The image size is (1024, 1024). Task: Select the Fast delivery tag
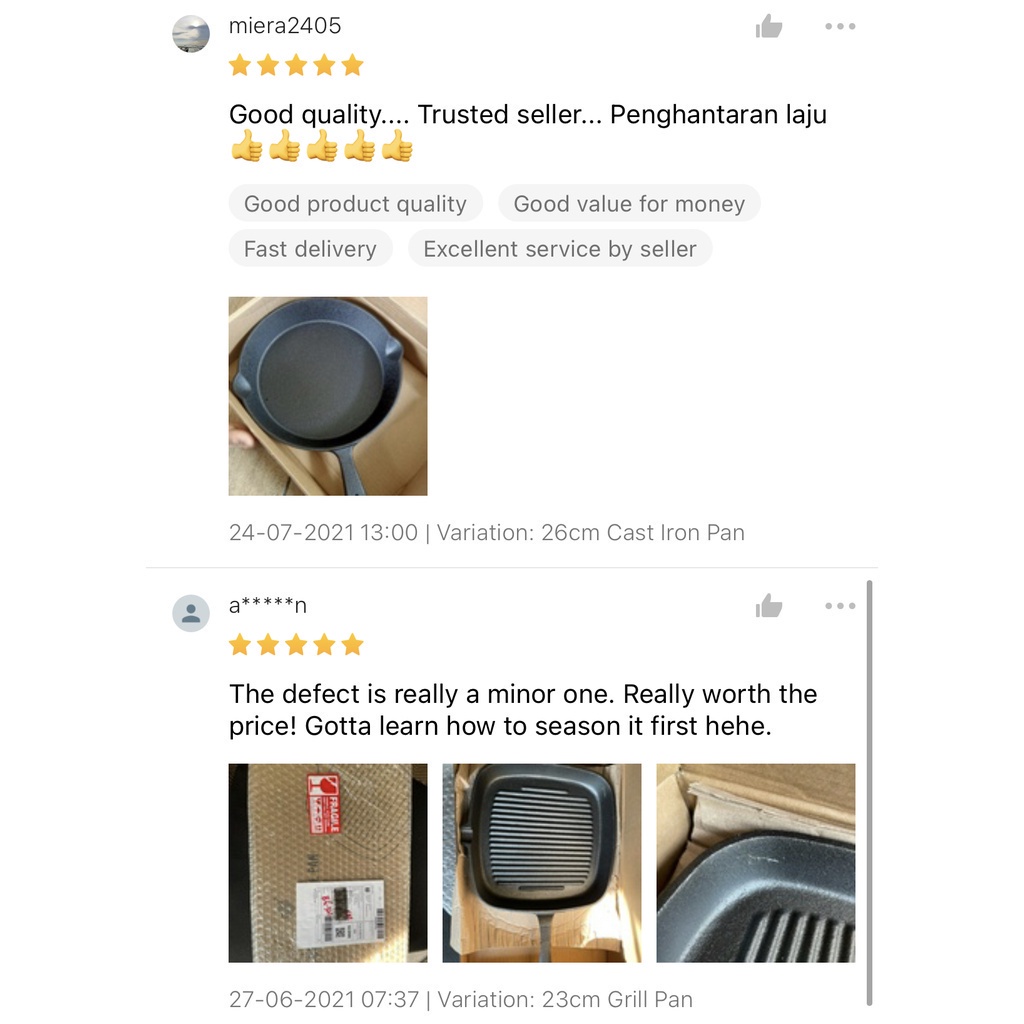(310, 249)
